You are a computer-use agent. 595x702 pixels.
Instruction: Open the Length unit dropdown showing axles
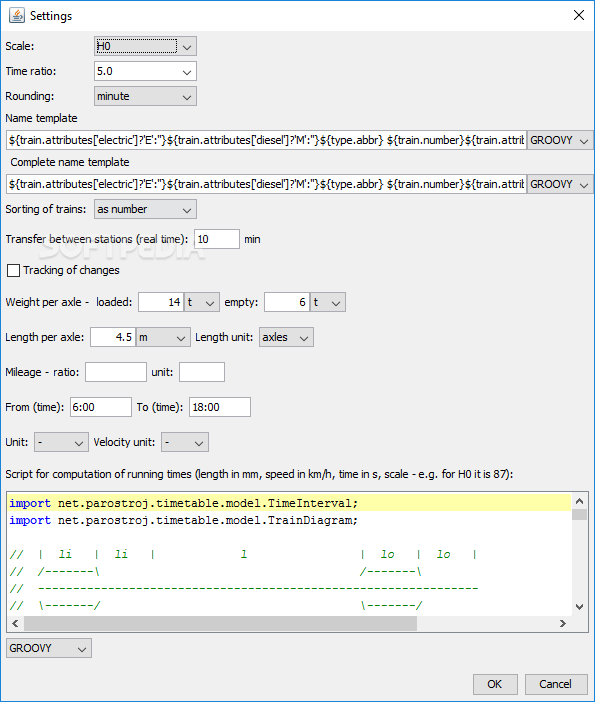286,337
